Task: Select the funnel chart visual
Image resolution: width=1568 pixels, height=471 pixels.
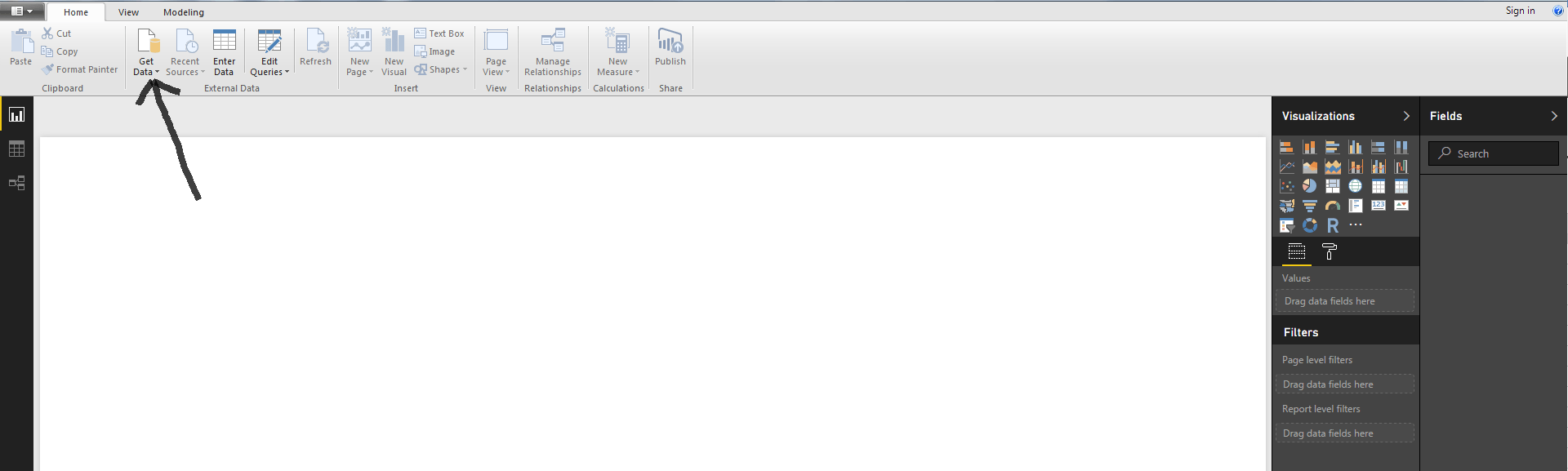Action: [x=1310, y=206]
